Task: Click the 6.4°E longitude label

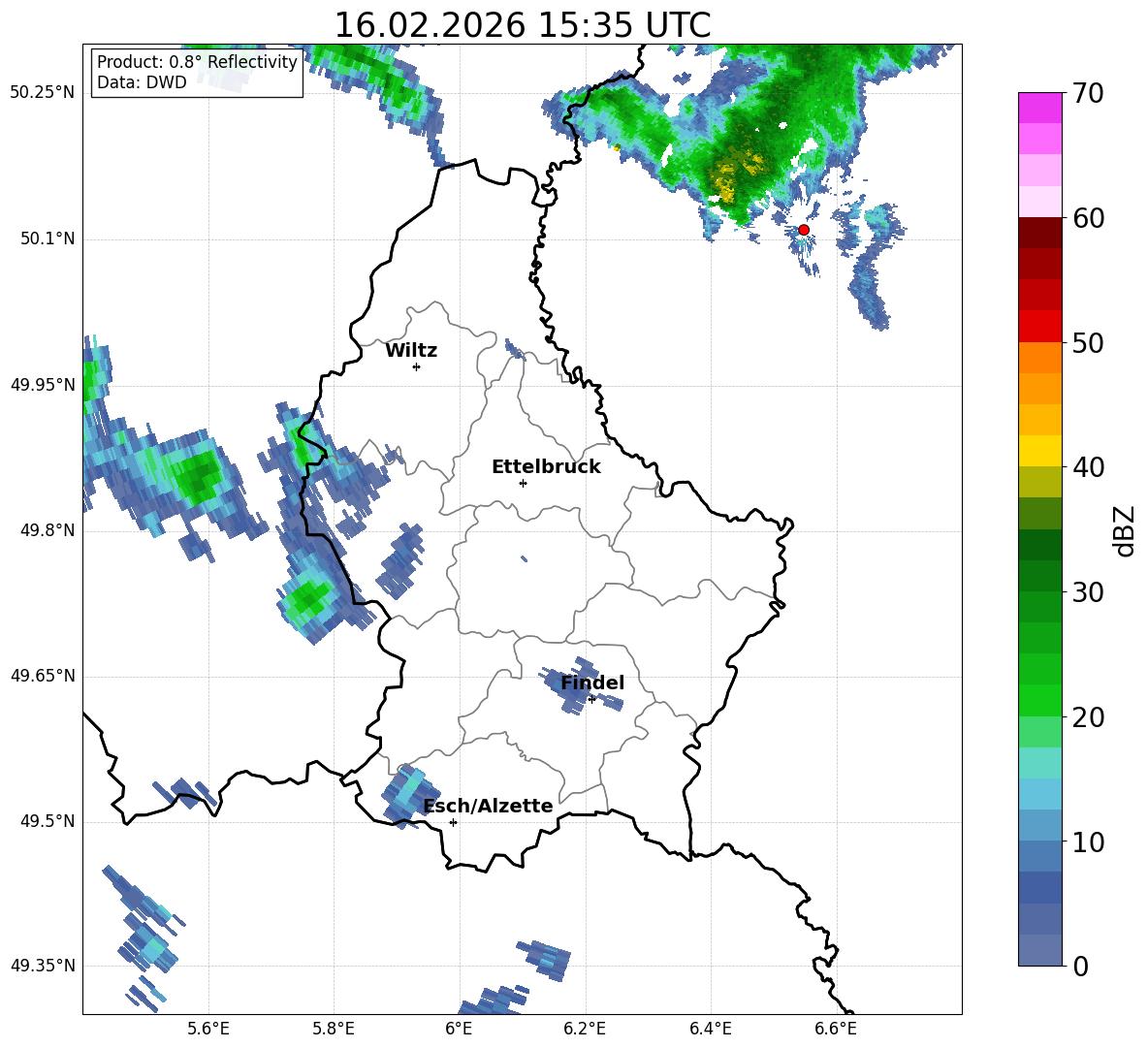Action: coord(710,1029)
